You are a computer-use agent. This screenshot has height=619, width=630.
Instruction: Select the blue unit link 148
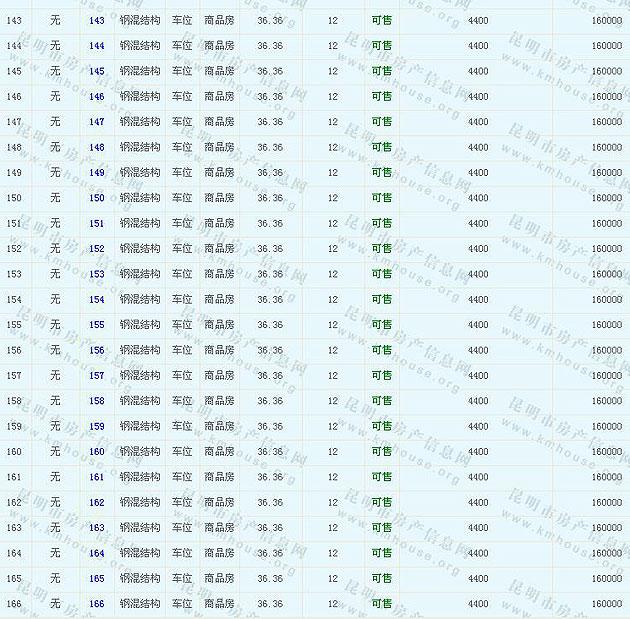(96, 147)
